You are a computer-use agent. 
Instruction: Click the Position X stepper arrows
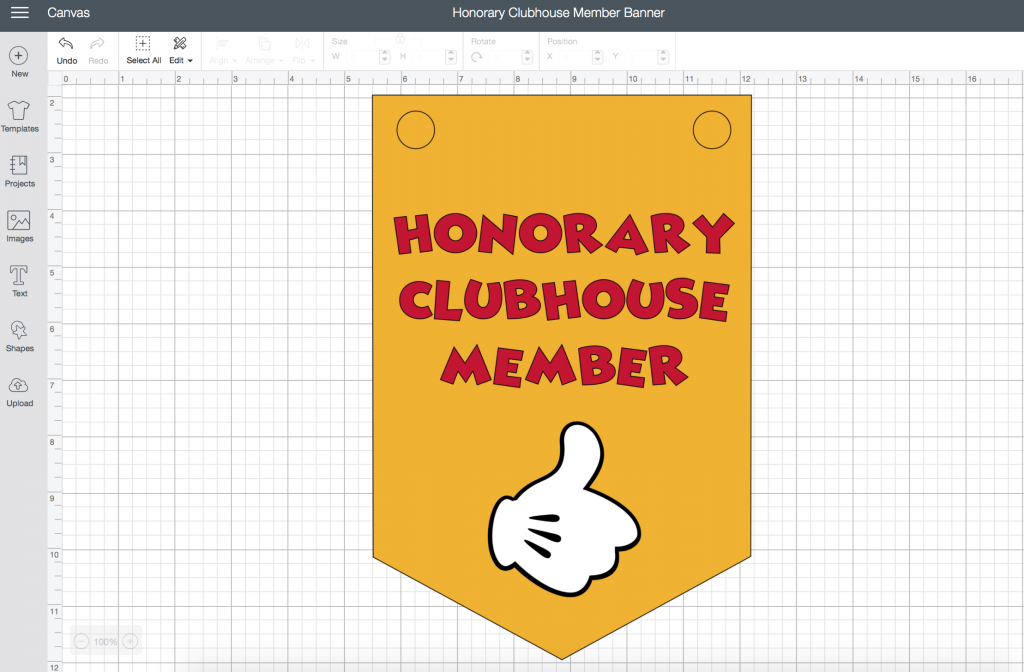coord(597,57)
